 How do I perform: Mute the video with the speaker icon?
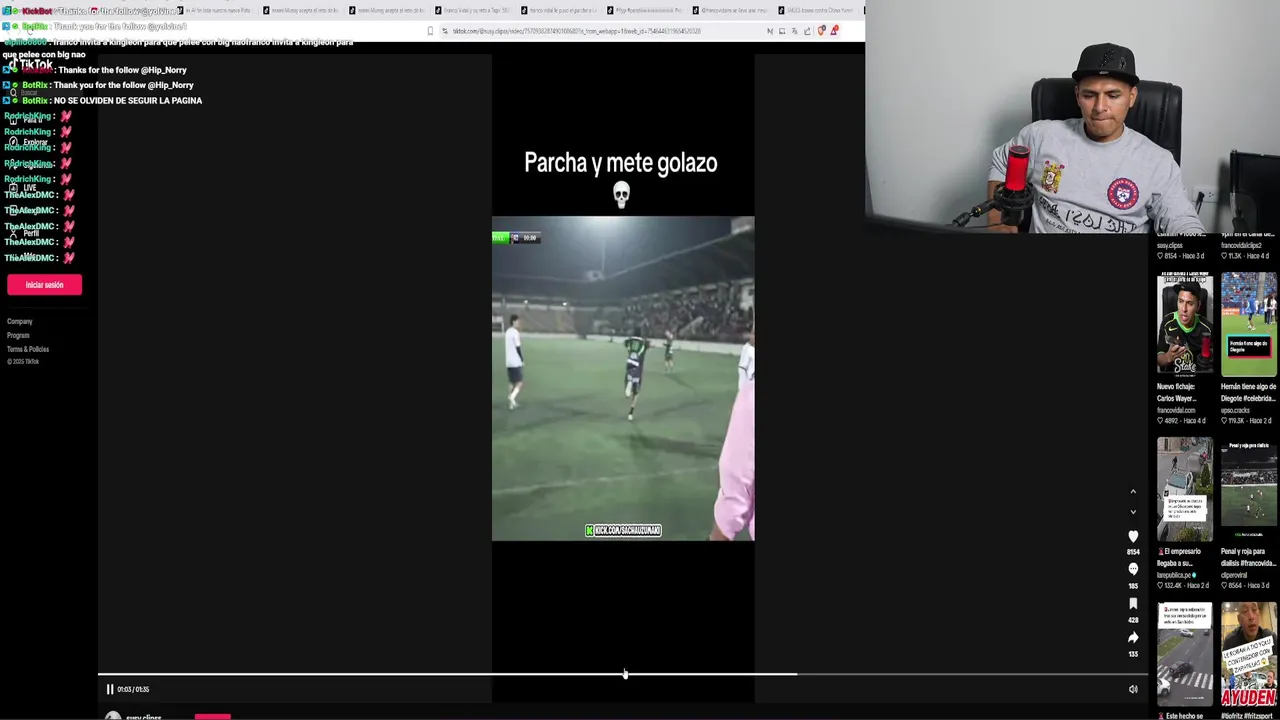1133,689
